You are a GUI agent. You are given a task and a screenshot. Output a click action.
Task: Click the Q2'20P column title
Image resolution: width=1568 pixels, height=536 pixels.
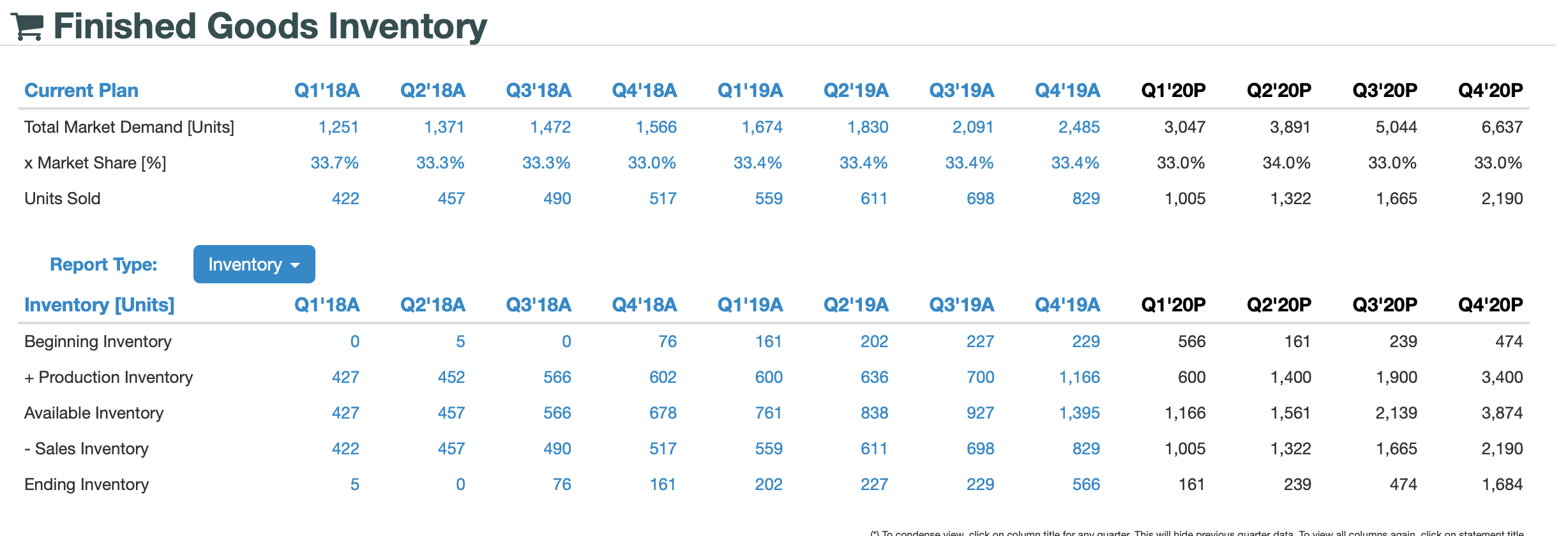pyautogui.click(x=1278, y=90)
